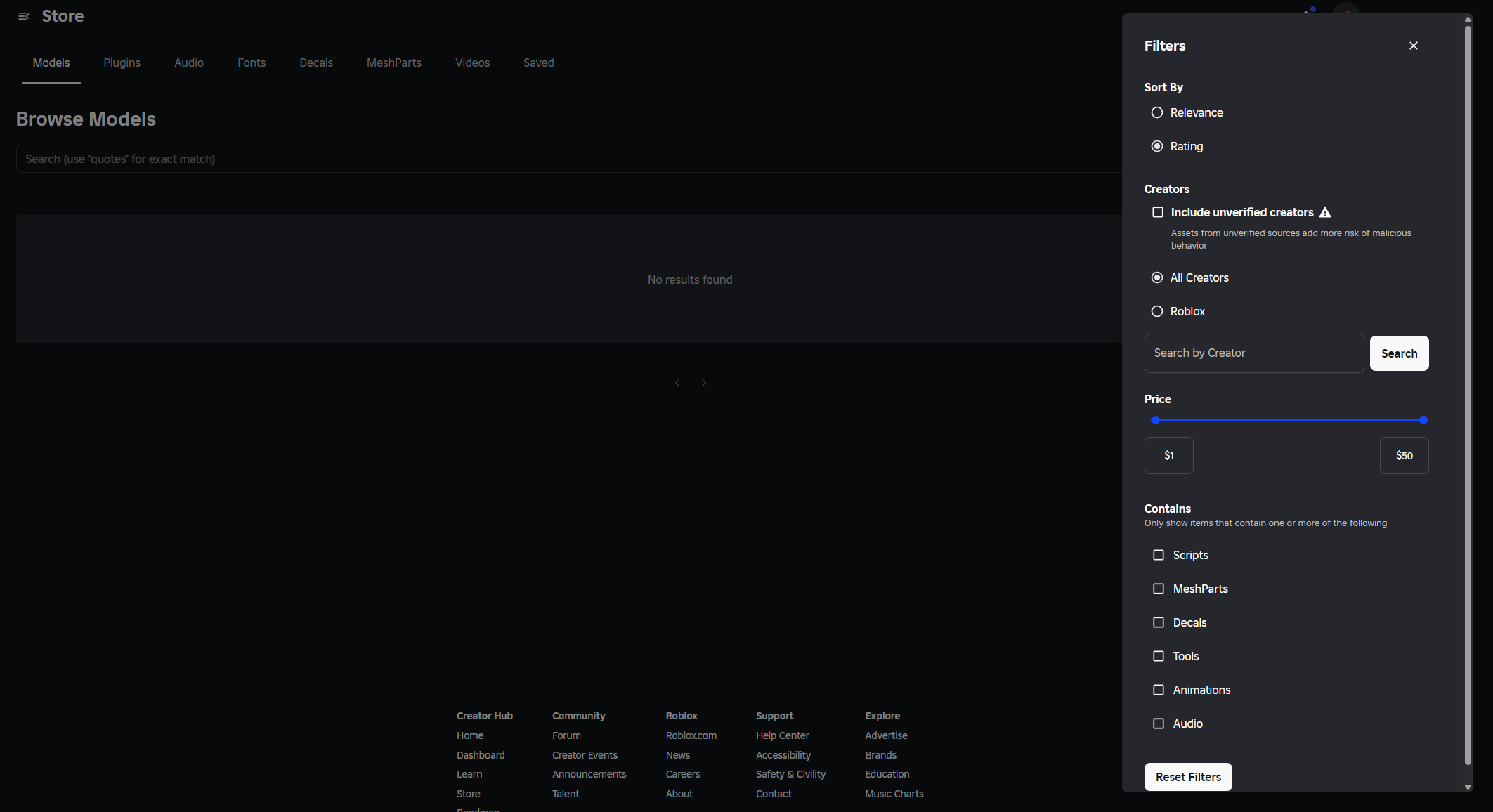Collapse the sidebar menu icon next to Store
This screenshot has height=812, width=1493.
[x=24, y=16]
